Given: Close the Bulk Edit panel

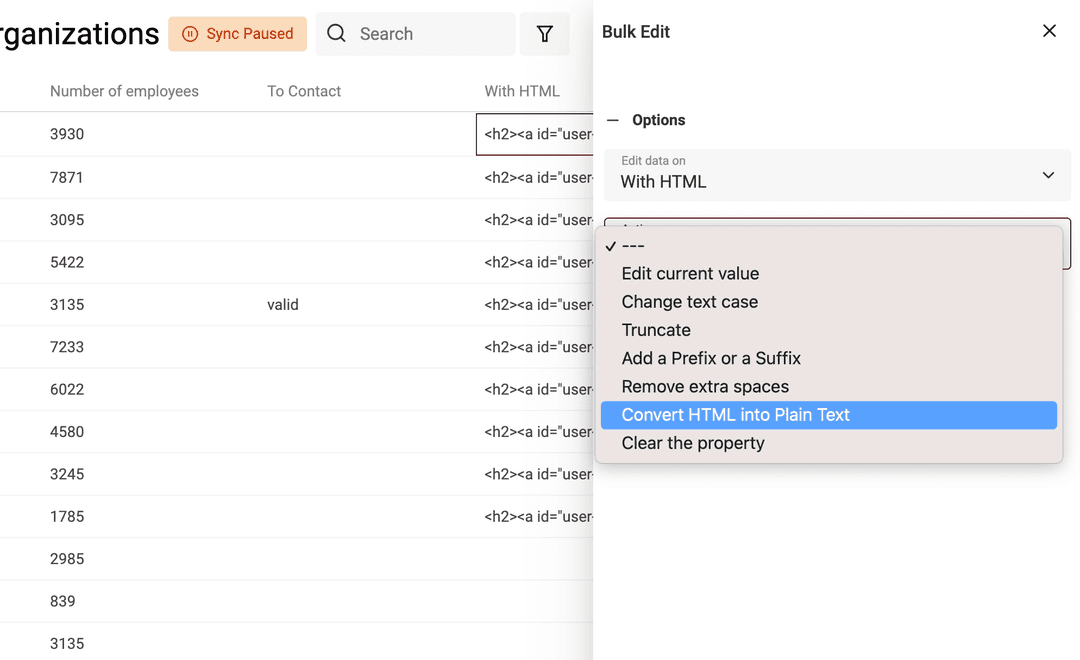Looking at the screenshot, I should click(x=1049, y=31).
